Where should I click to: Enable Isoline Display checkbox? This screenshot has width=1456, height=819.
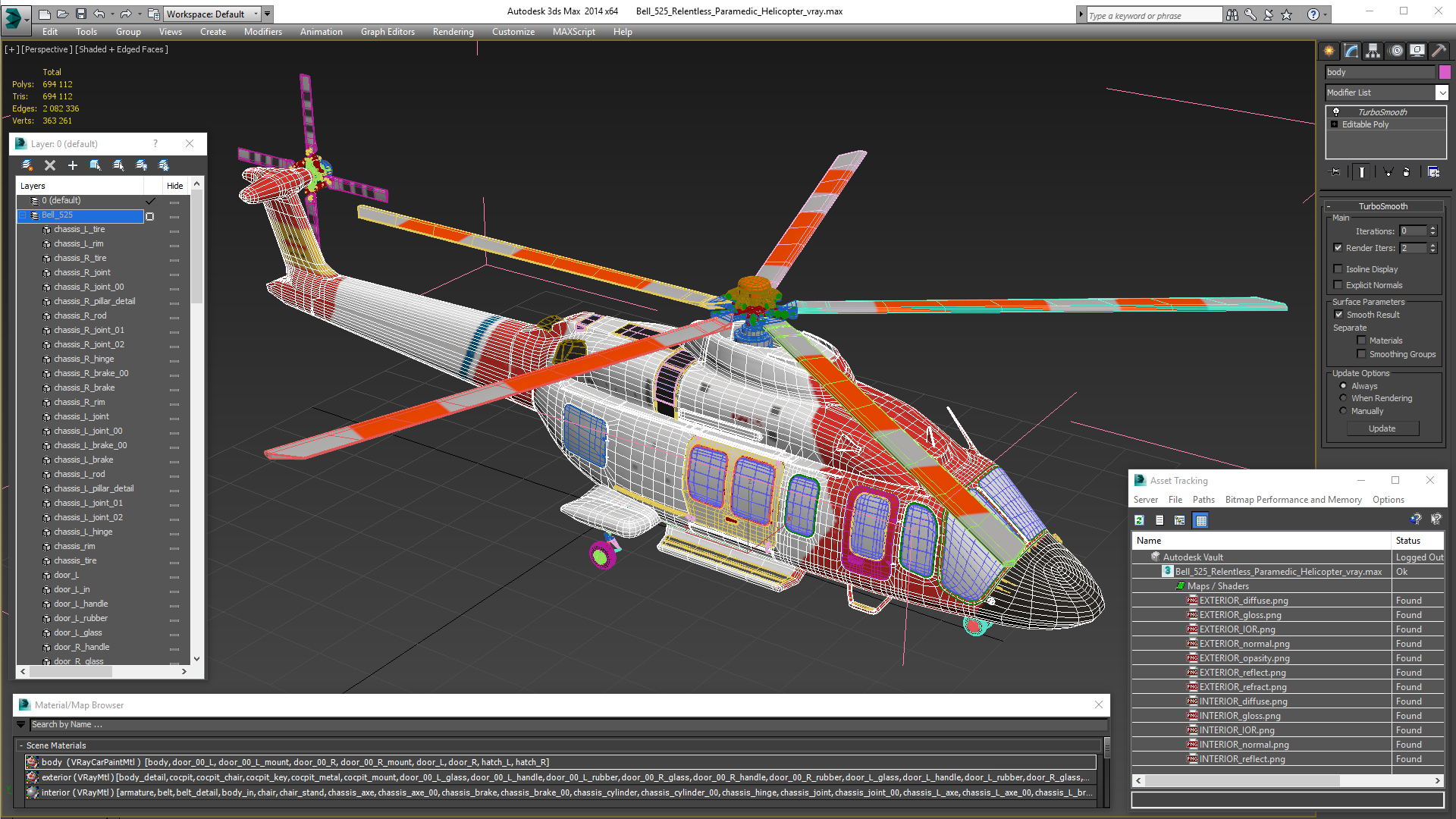click(1338, 268)
